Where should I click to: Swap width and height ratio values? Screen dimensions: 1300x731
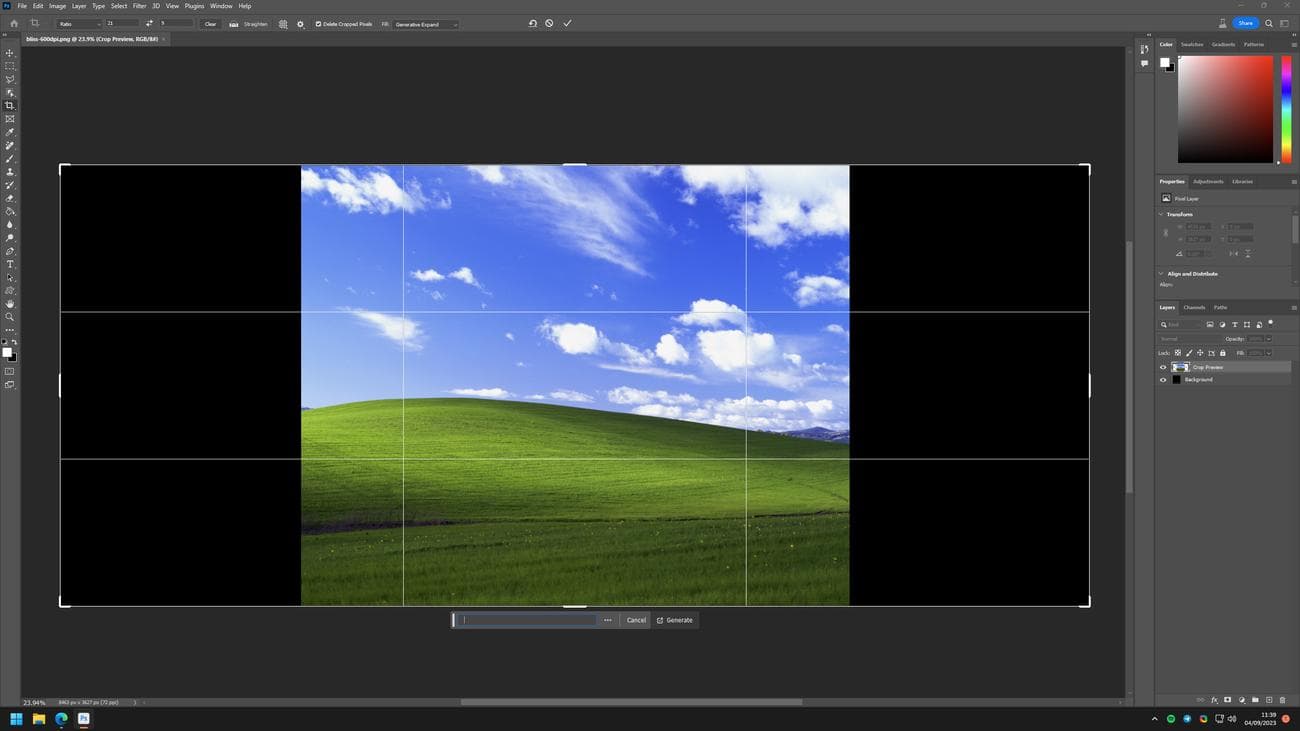[150, 24]
